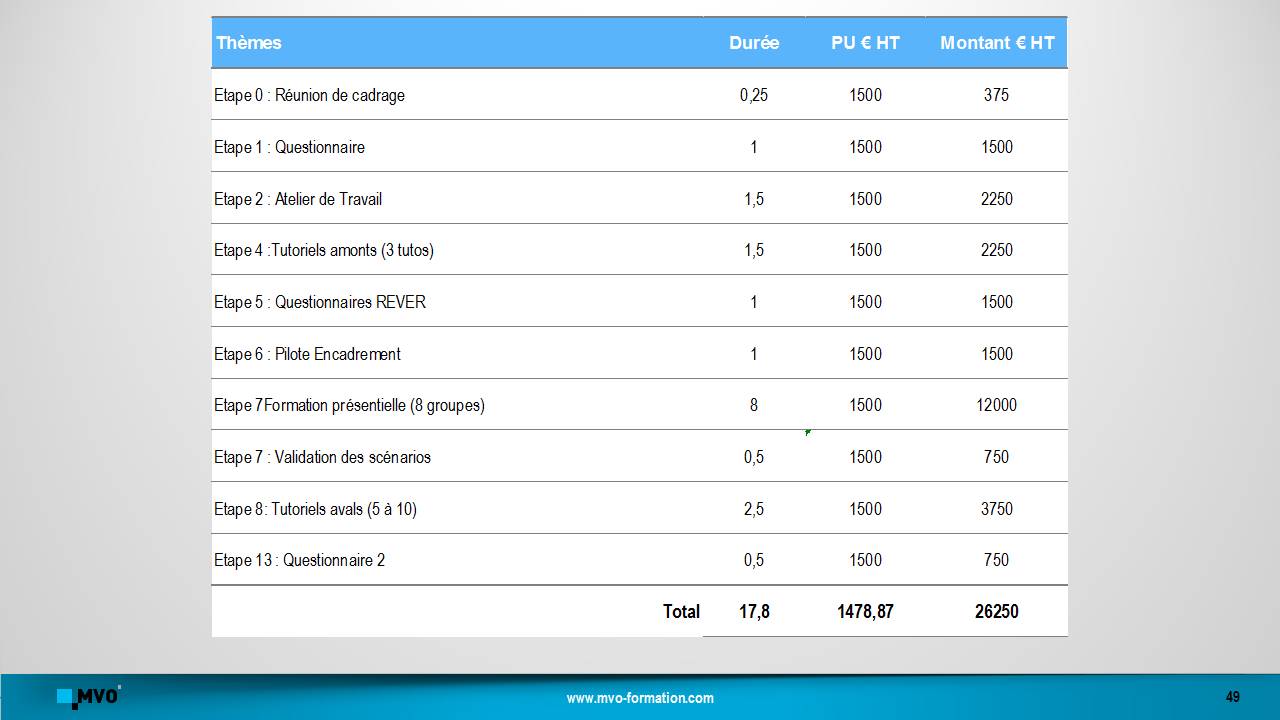Screen dimensions: 1280x720
Task: Click the 12000 amount cell
Action: 996,405
